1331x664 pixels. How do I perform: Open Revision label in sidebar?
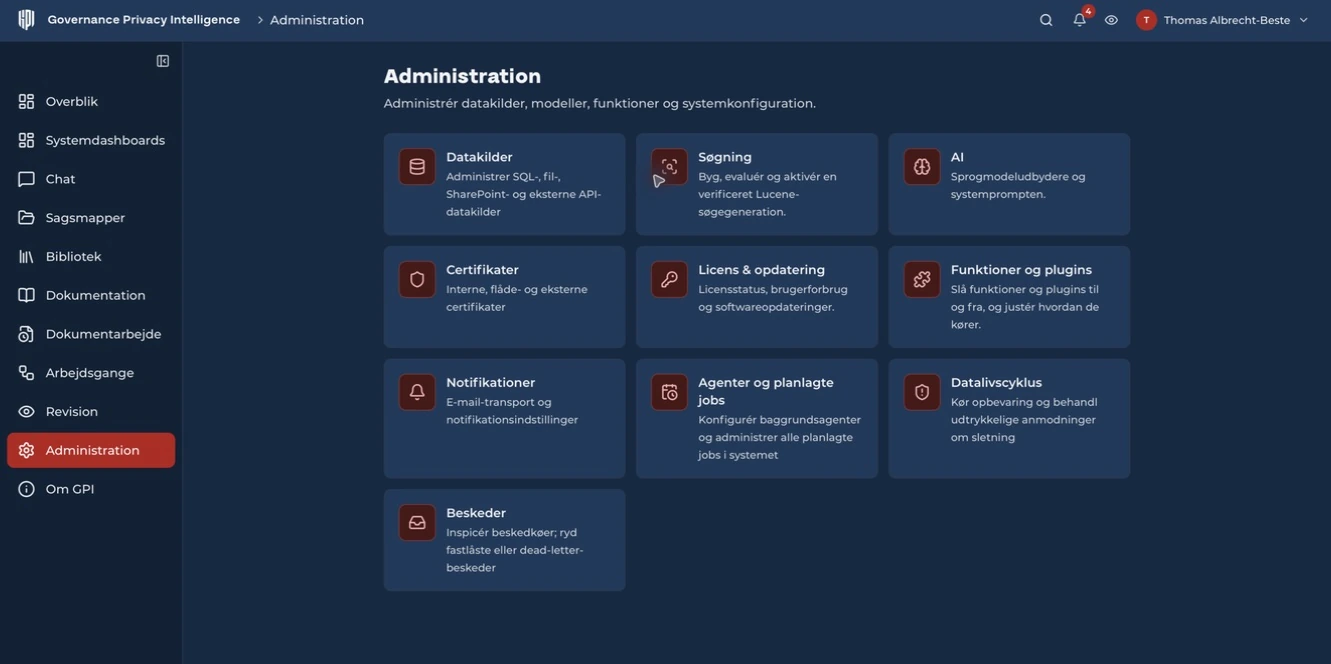click(72, 412)
